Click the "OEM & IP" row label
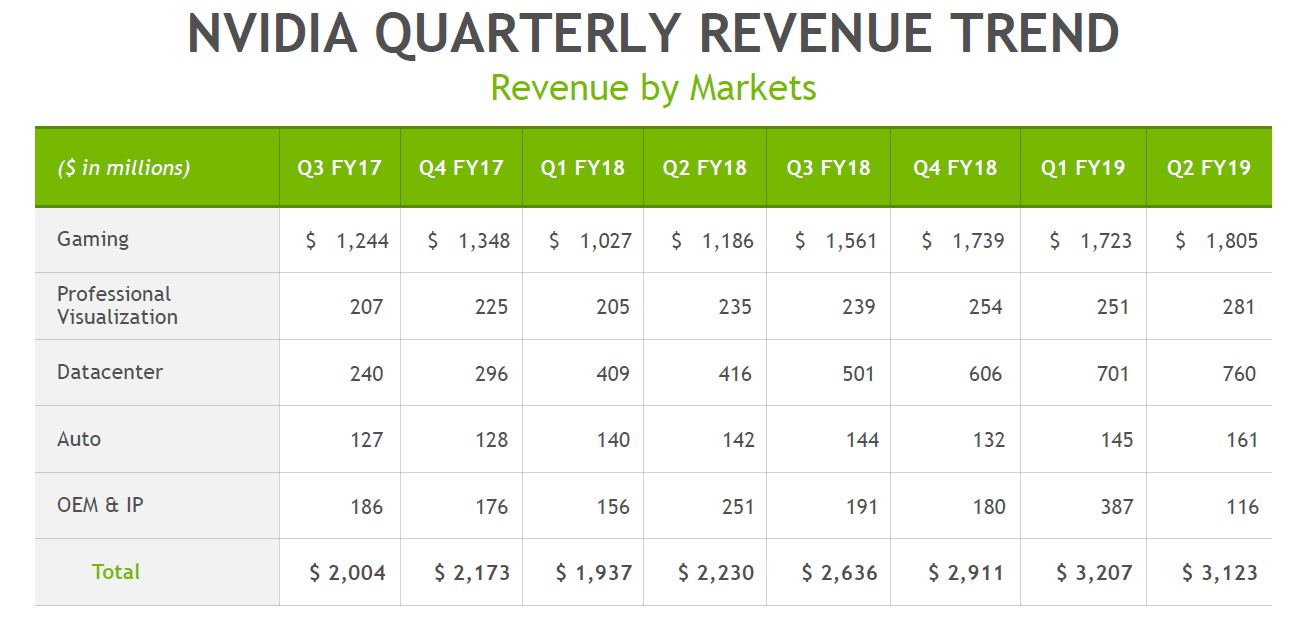This screenshot has width=1305, height=626. pos(100,505)
